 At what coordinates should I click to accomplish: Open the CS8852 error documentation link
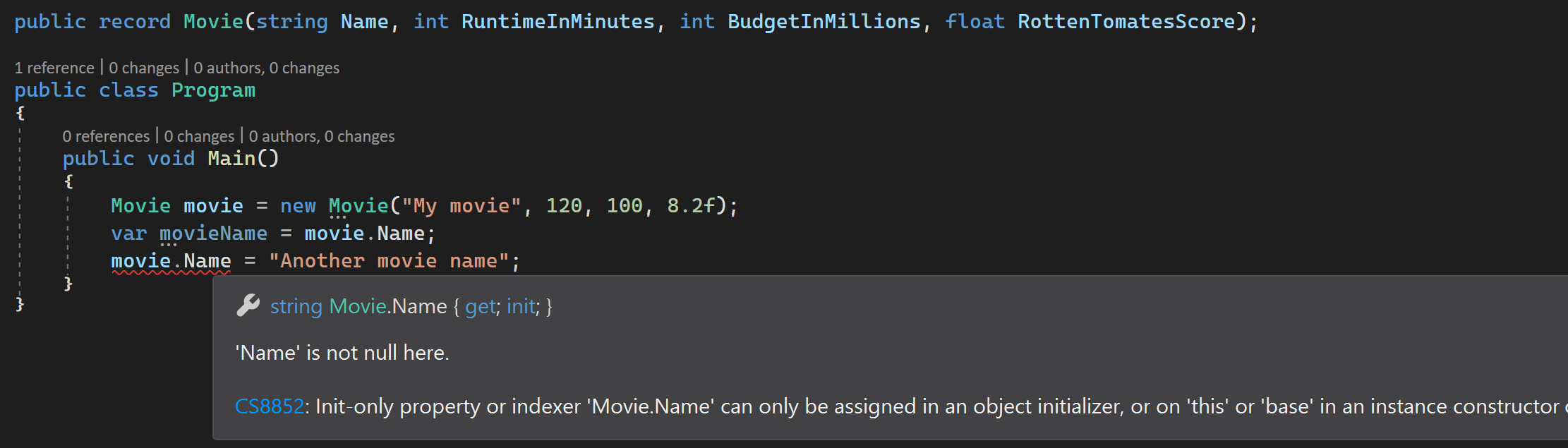point(269,406)
